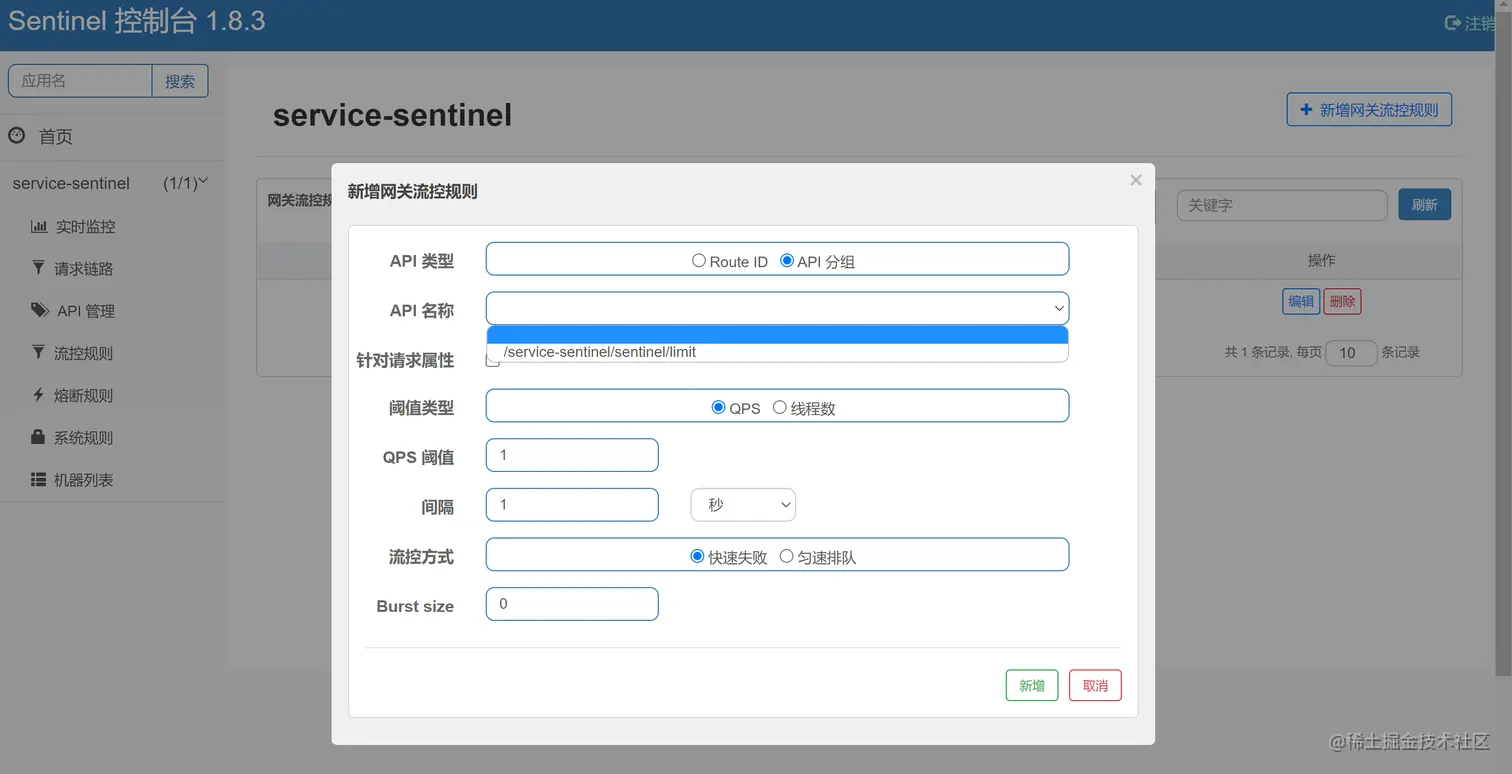
Task: Click the Burst size input field
Action: [572, 604]
